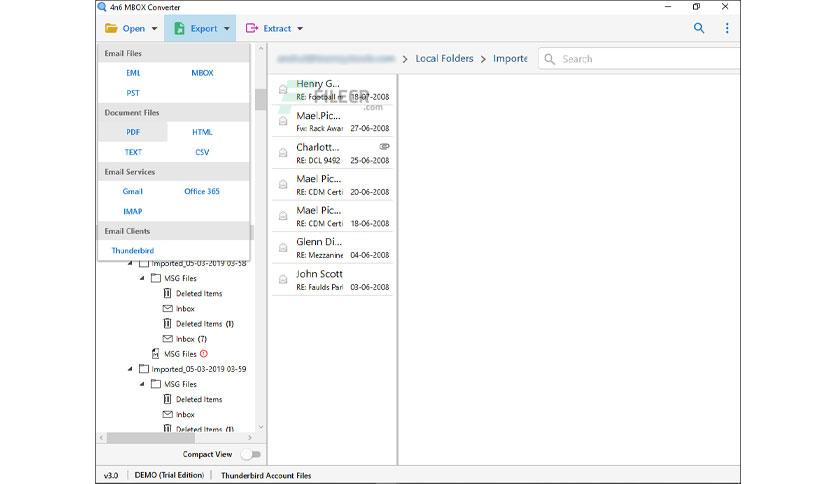This screenshot has height=484, width=836.
Task: Collapse the Imported_05-03-2019 03-58 tree node
Action: [130, 263]
